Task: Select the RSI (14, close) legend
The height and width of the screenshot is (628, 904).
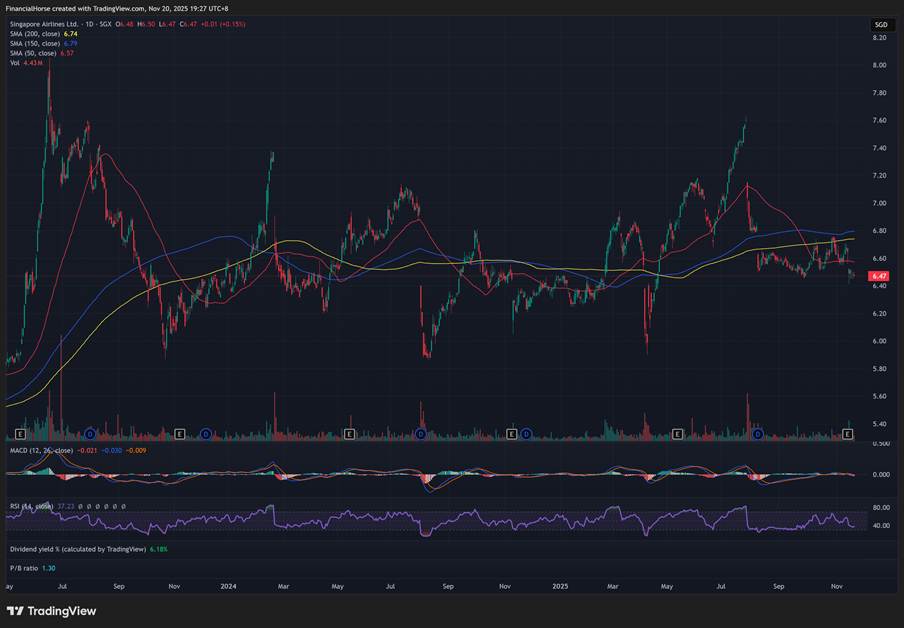Action: (31, 506)
